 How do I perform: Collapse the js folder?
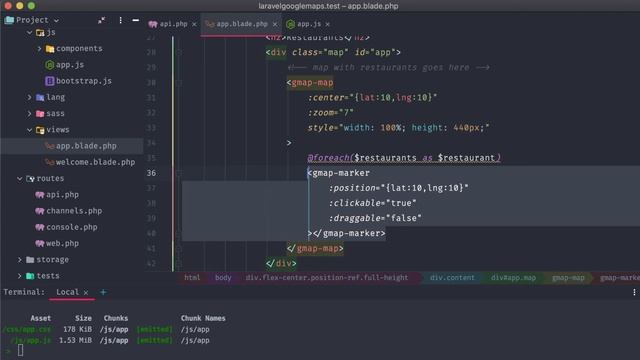coord(29,32)
